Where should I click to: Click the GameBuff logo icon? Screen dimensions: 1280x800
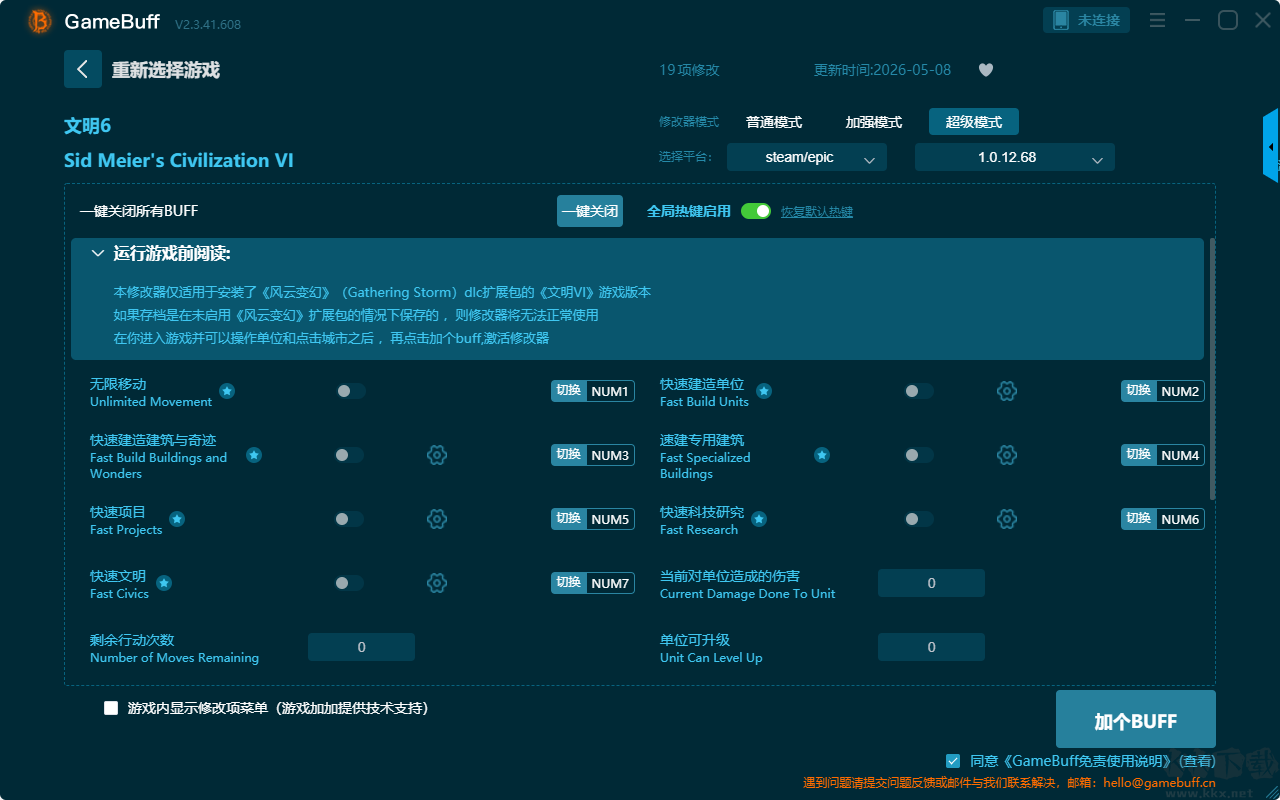coord(40,21)
